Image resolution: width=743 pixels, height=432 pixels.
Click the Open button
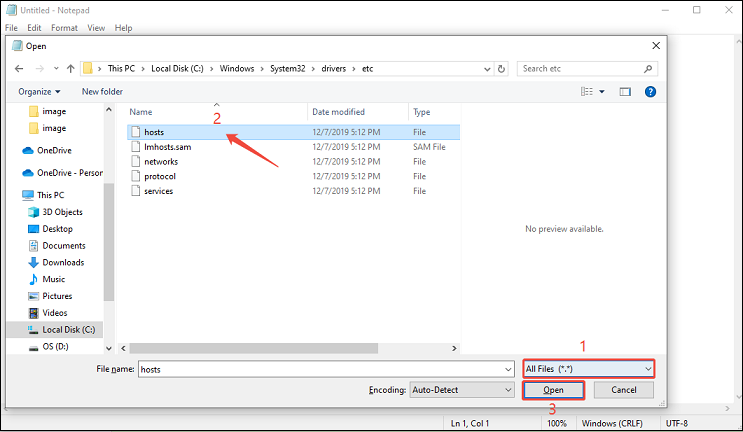pos(553,390)
